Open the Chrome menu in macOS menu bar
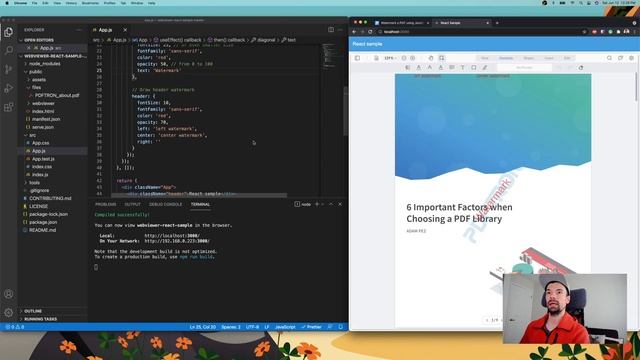 click(20, 3)
